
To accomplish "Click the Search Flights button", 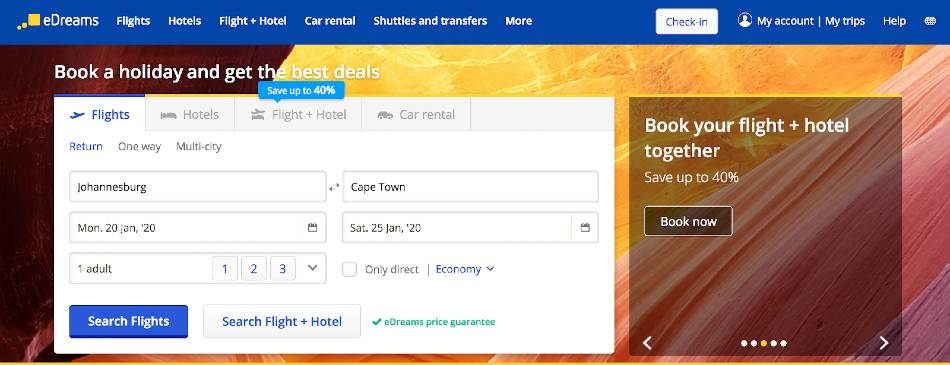I will 128,321.
